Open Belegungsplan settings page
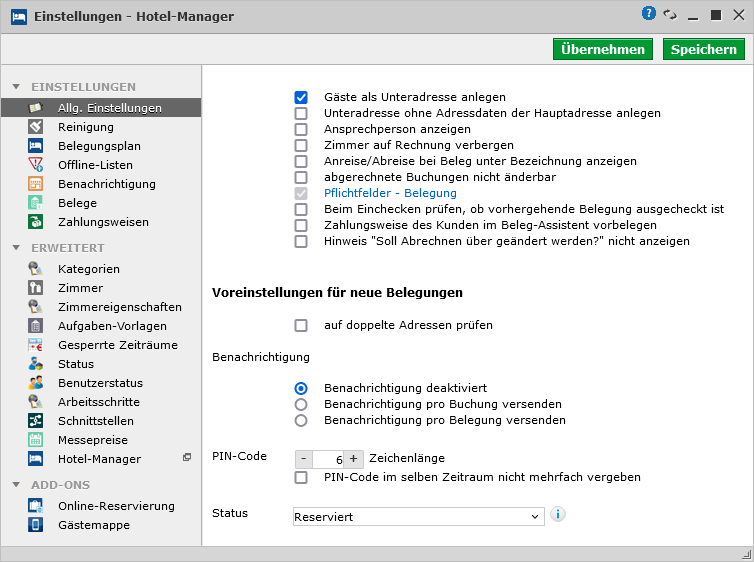 [x=101, y=146]
